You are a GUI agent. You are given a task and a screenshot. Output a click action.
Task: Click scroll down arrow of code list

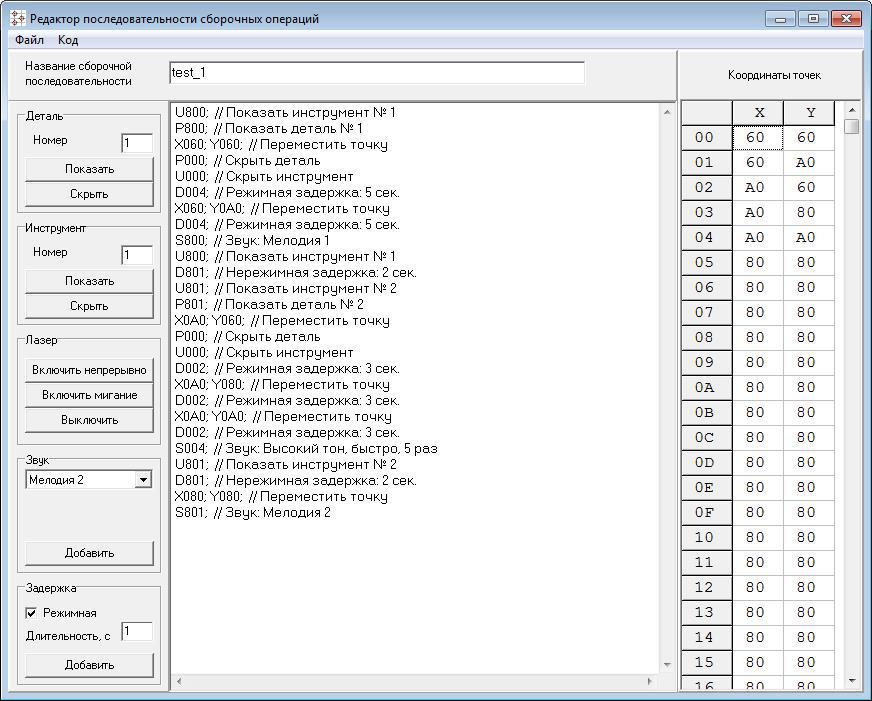coord(667,665)
